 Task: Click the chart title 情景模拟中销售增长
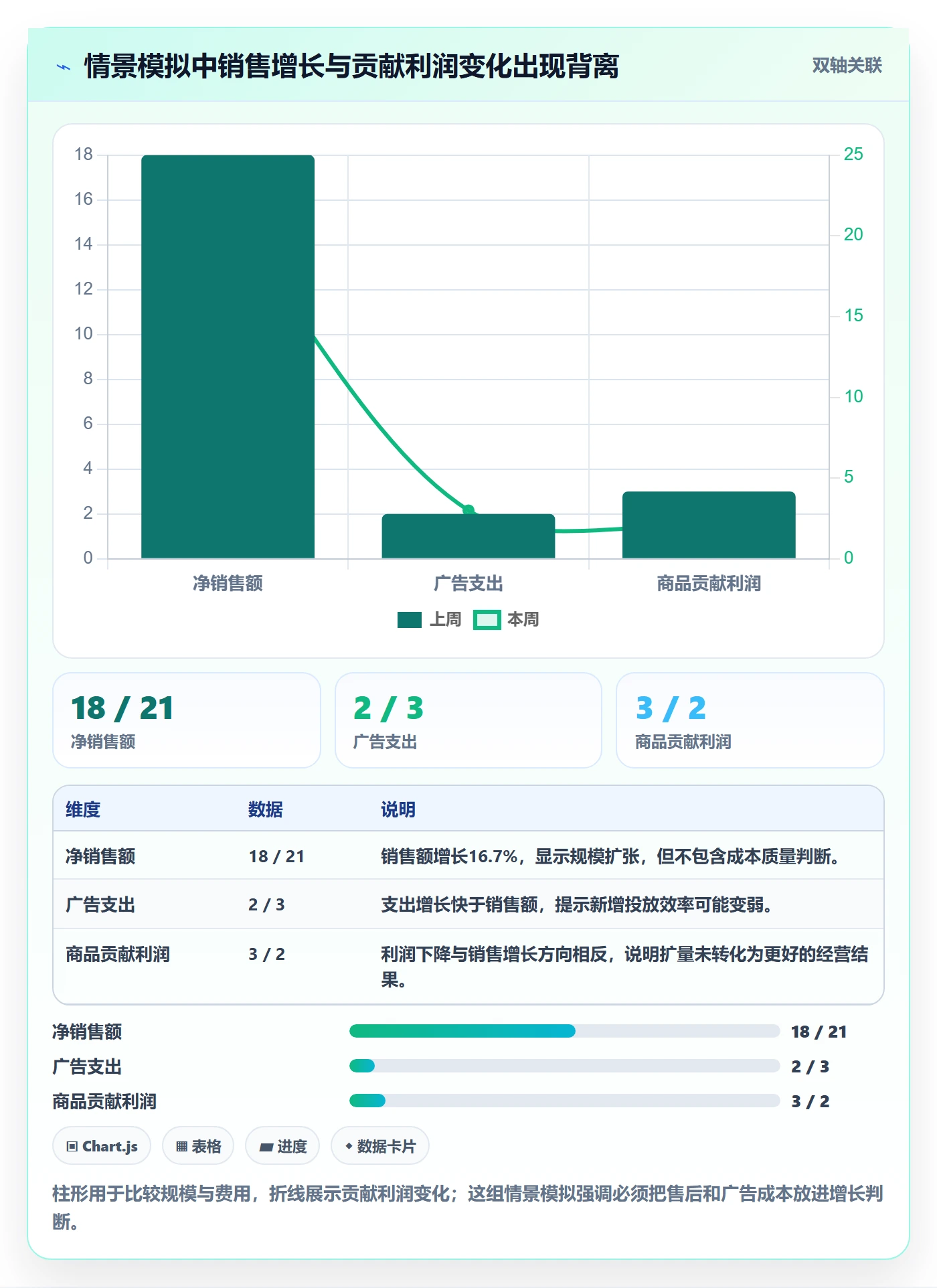tap(351, 66)
